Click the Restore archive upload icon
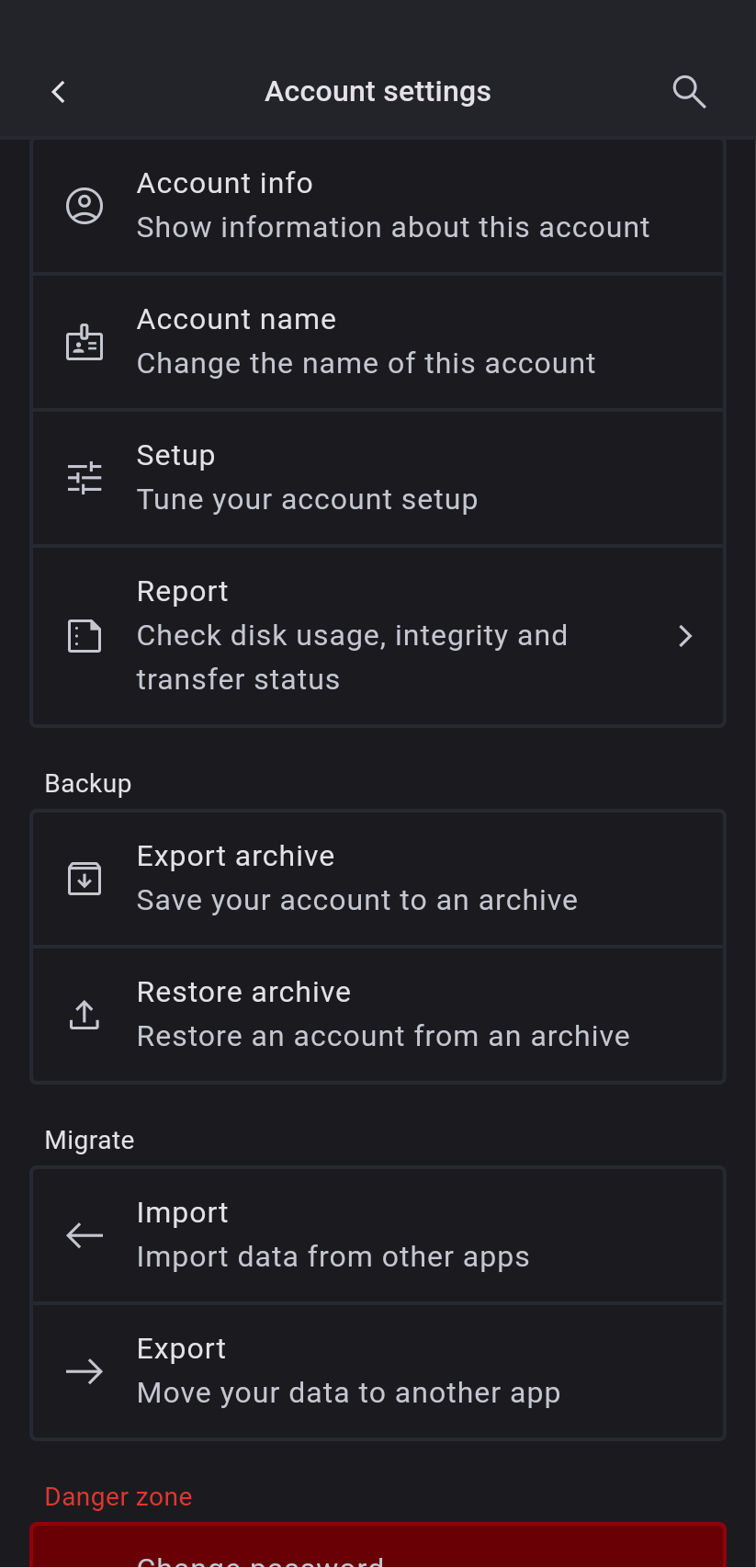This screenshot has width=756, height=1568. coord(85,1015)
